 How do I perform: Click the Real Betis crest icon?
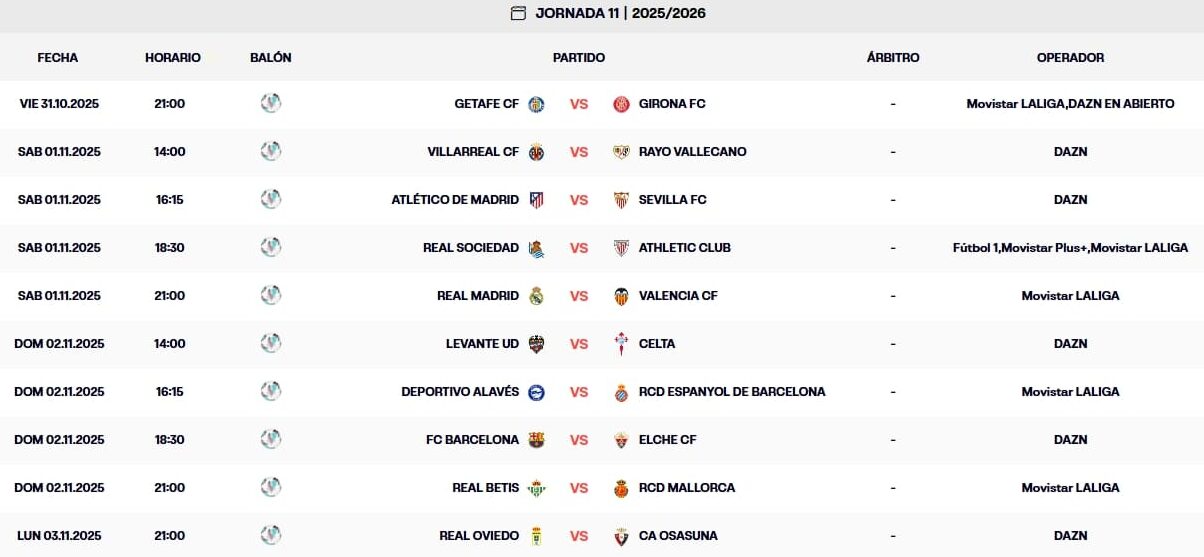[x=537, y=488]
